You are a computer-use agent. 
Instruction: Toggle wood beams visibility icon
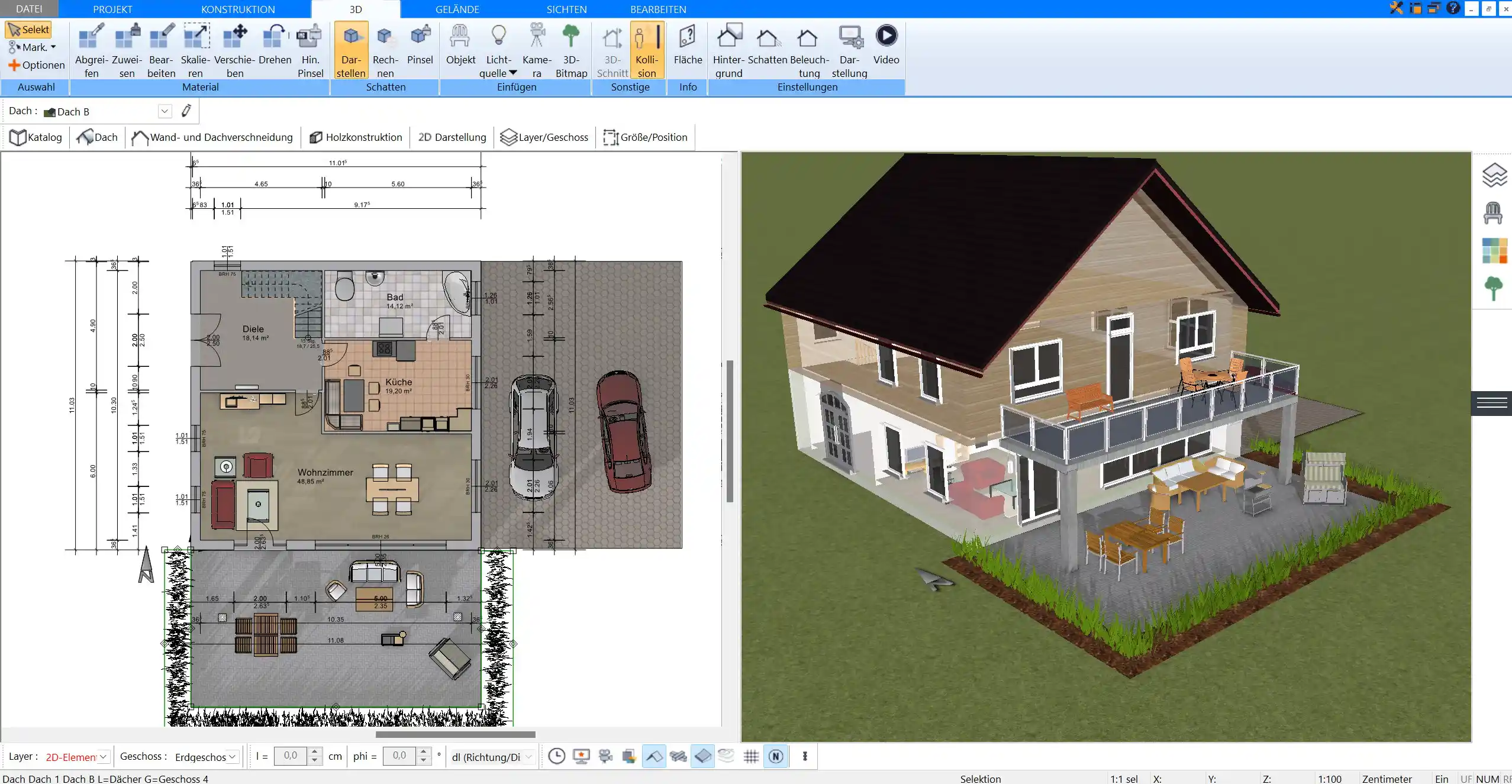[x=678, y=756]
